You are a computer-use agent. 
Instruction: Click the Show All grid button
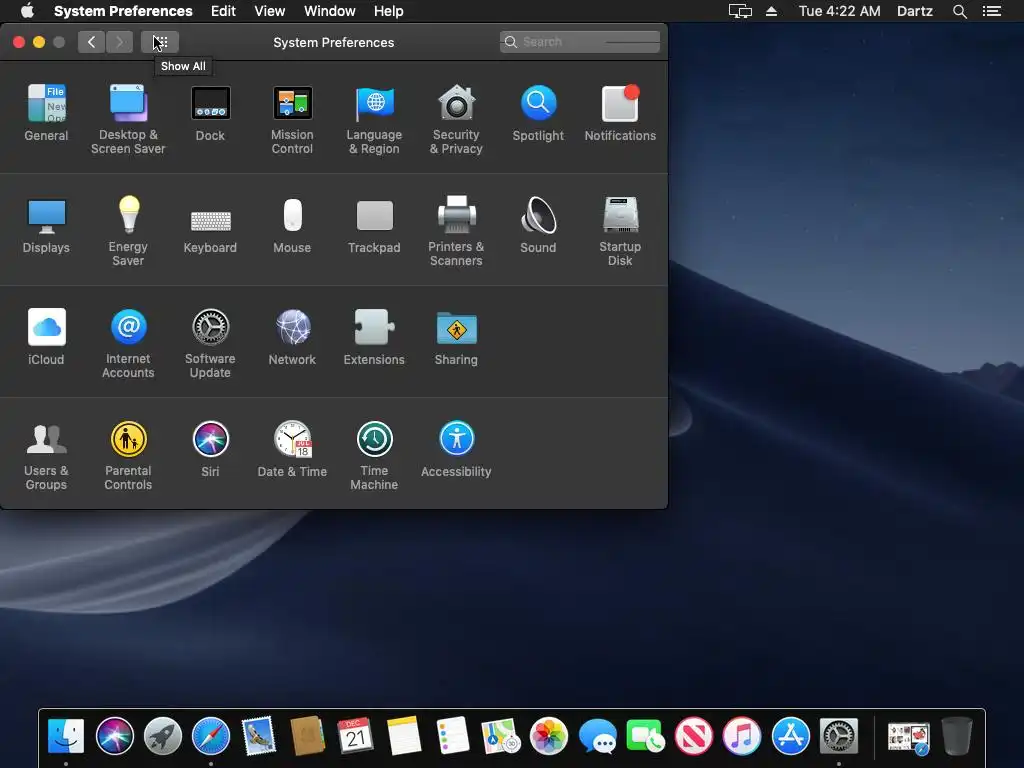[x=160, y=42]
